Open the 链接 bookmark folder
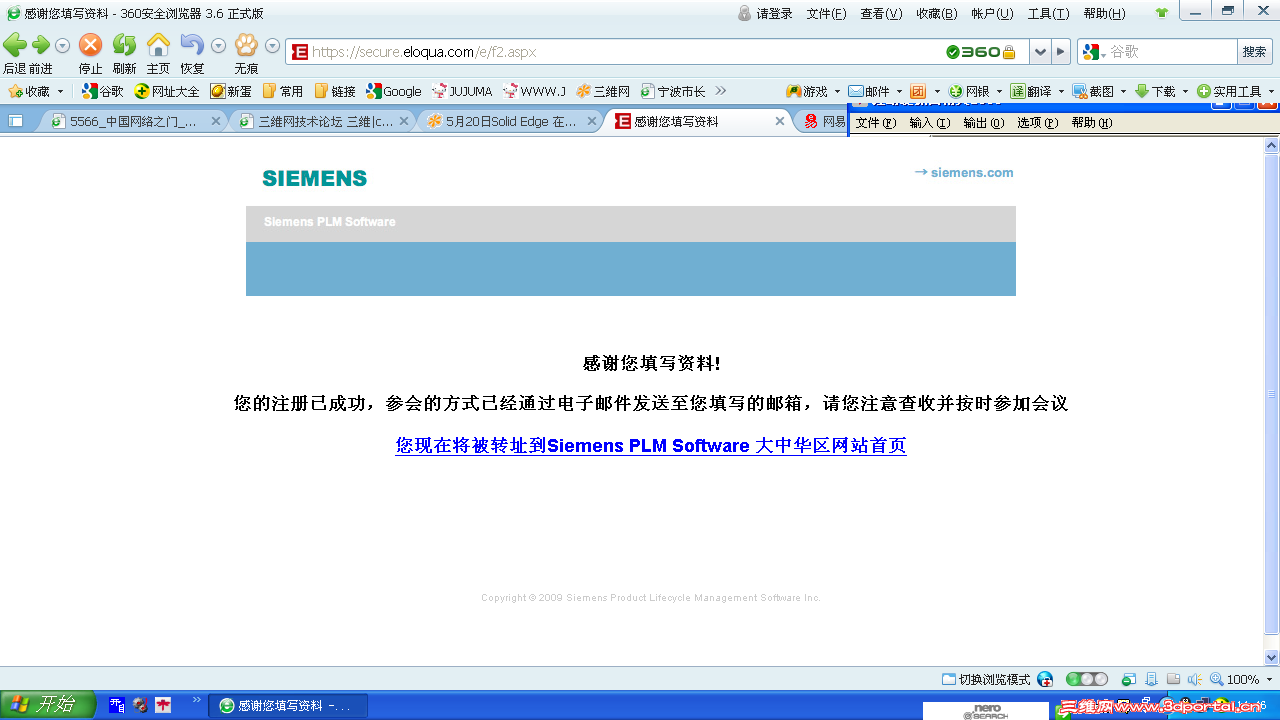Screen dimensions: 1280x720 [x=335, y=91]
